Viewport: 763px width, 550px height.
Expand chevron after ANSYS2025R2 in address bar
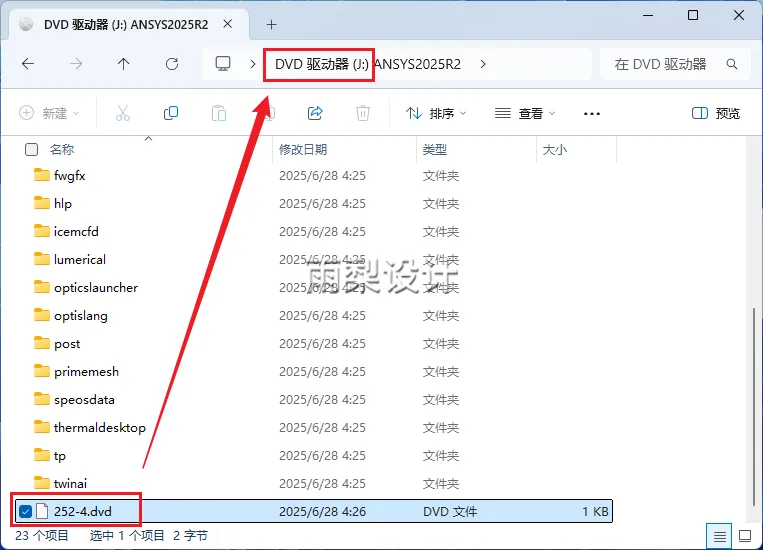coord(483,64)
